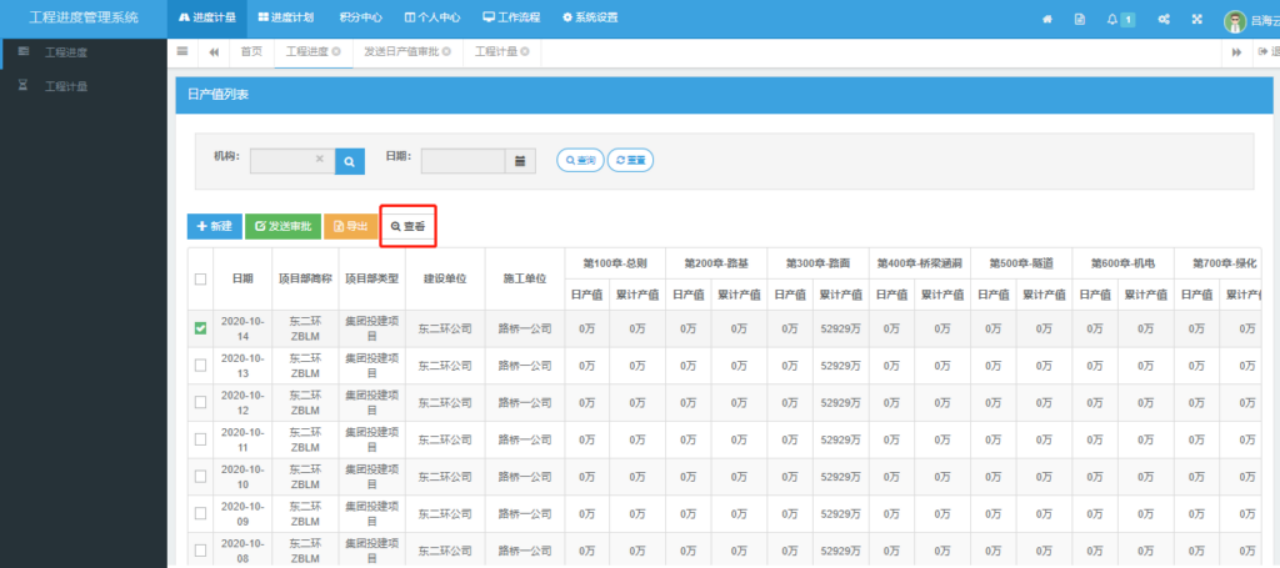Collapse sidebar with hamburger icon
Screen dimensions: 1280x568
click(x=182, y=51)
